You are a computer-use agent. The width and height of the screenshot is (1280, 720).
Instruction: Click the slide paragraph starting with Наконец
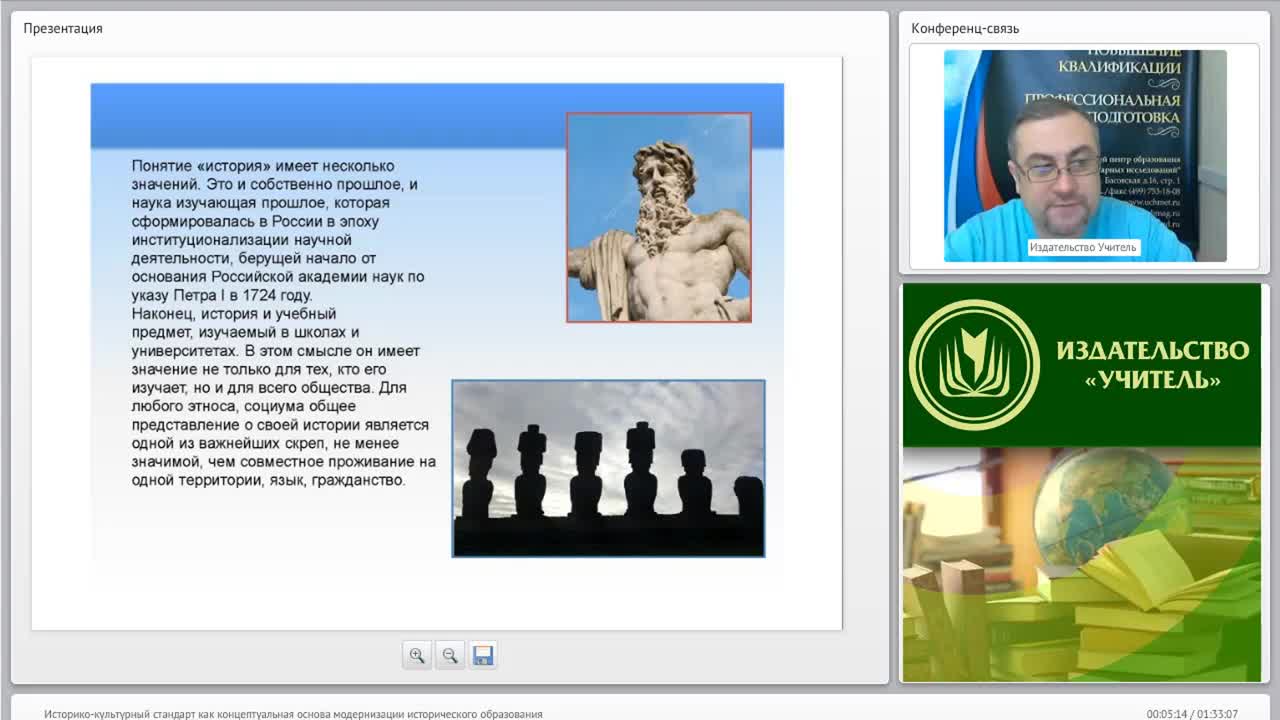click(x=284, y=397)
